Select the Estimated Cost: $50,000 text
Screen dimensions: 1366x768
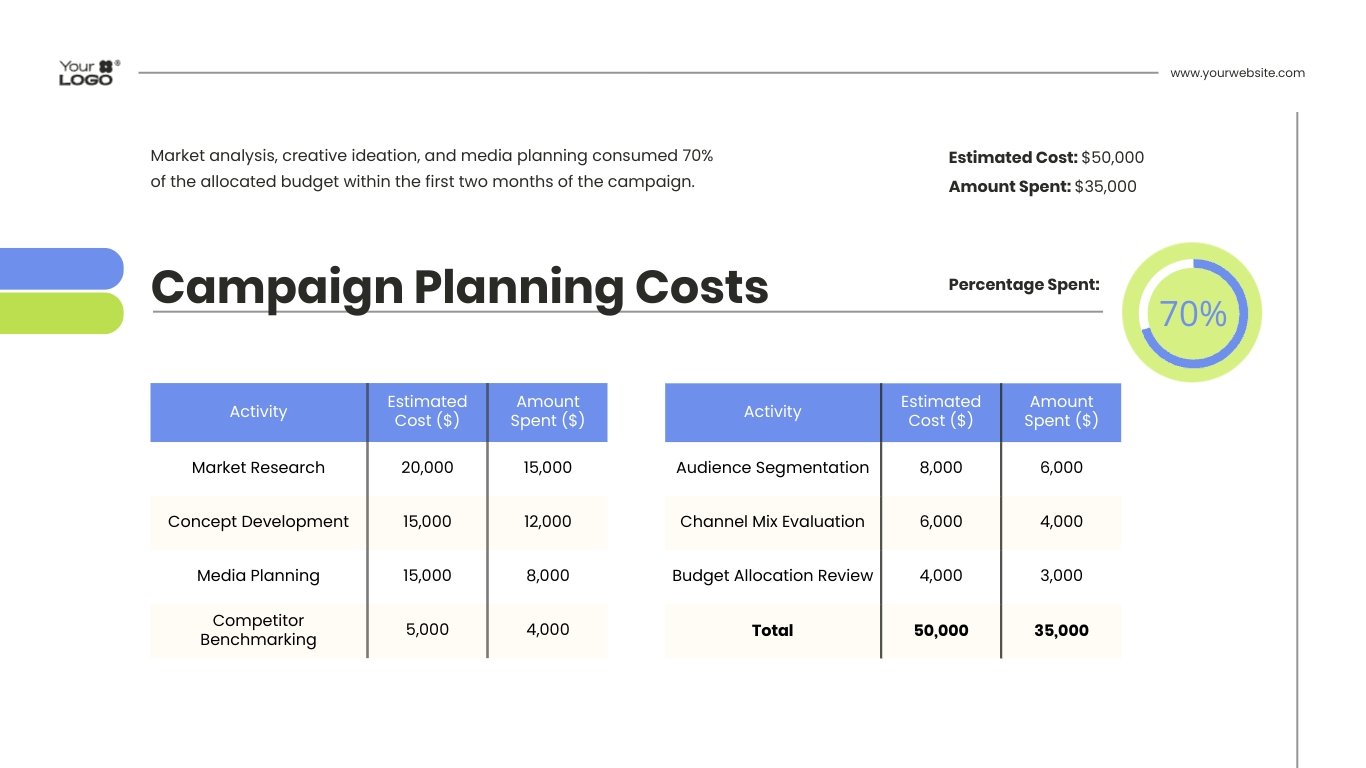click(1044, 157)
